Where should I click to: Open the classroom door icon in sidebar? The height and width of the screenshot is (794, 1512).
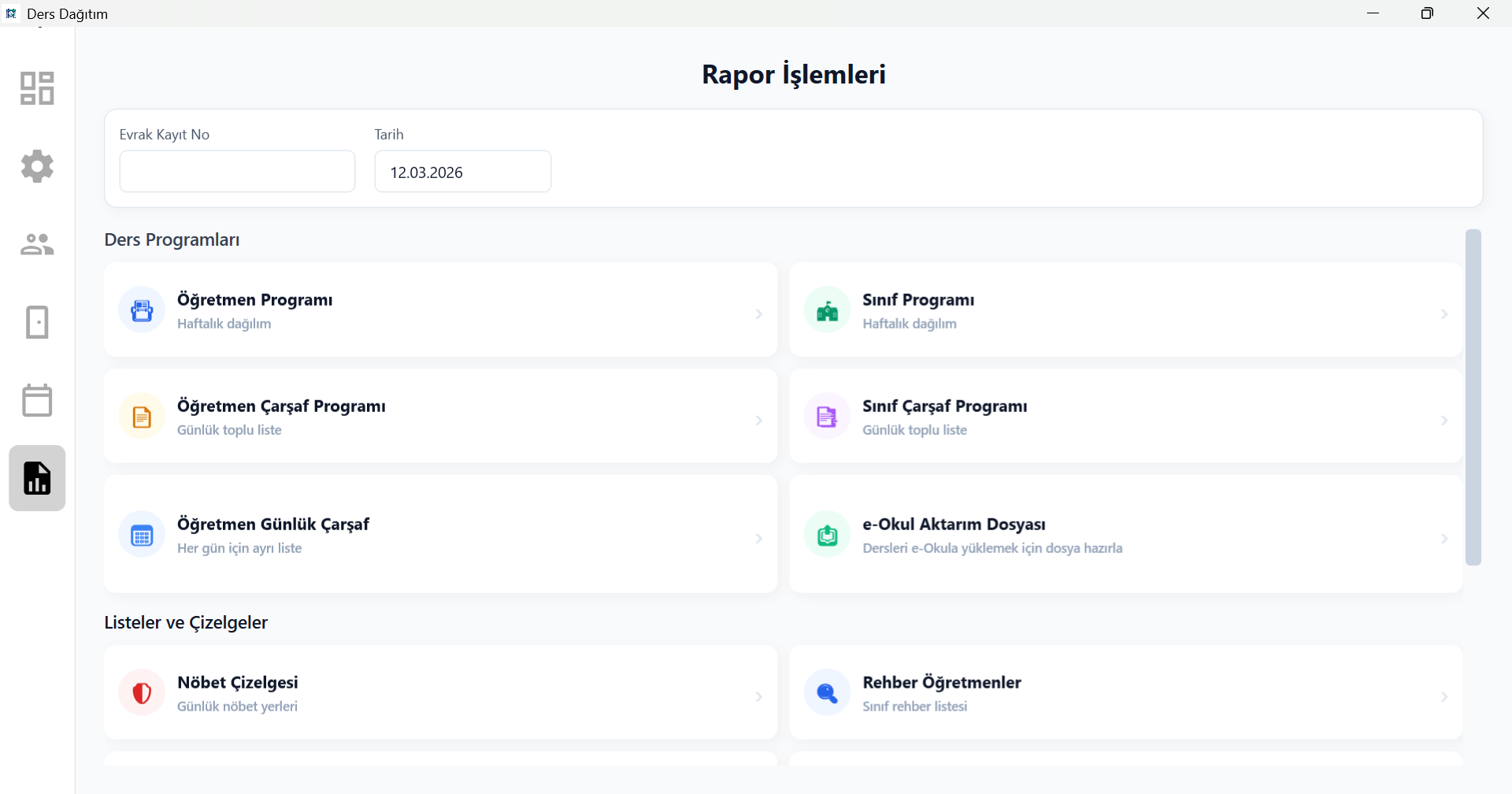pos(37,322)
